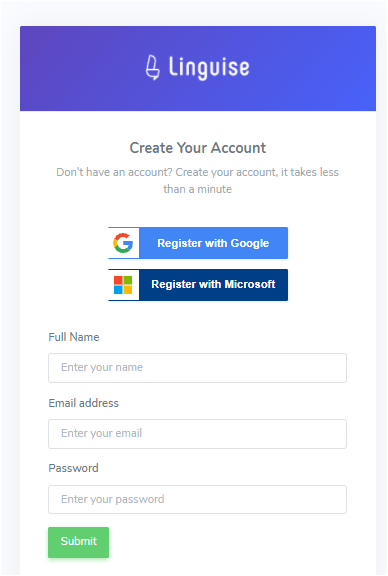Click the Register with Microsoft button label
This screenshot has width=388, height=576.
click(213, 284)
